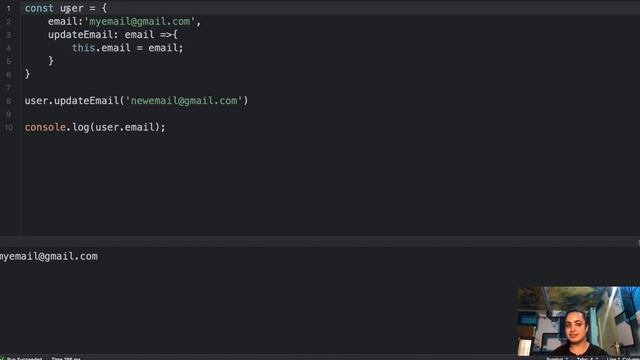Image resolution: width=640 pixels, height=360 pixels.
Task: Click the closing brace on line 6
Action: (x=27, y=74)
